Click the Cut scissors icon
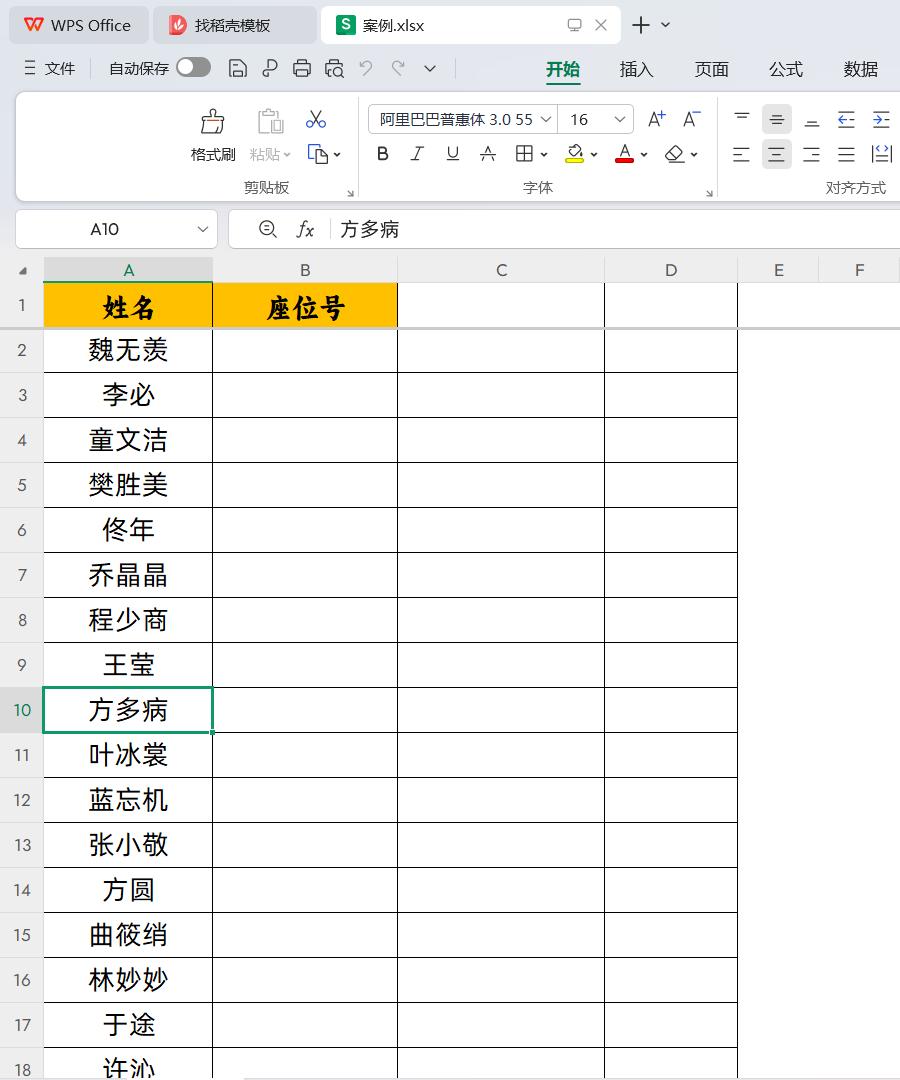The width and height of the screenshot is (900, 1080). pyautogui.click(x=316, y=120)
